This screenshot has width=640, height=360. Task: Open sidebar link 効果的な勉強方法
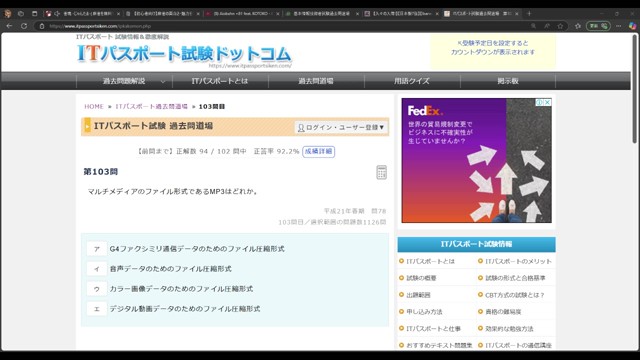[x=509, y=329]
